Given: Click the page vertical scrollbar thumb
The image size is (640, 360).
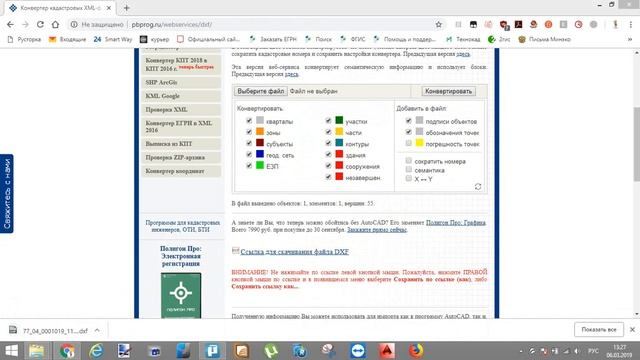Looking at the screenshot, I should (x=636, y=144).
